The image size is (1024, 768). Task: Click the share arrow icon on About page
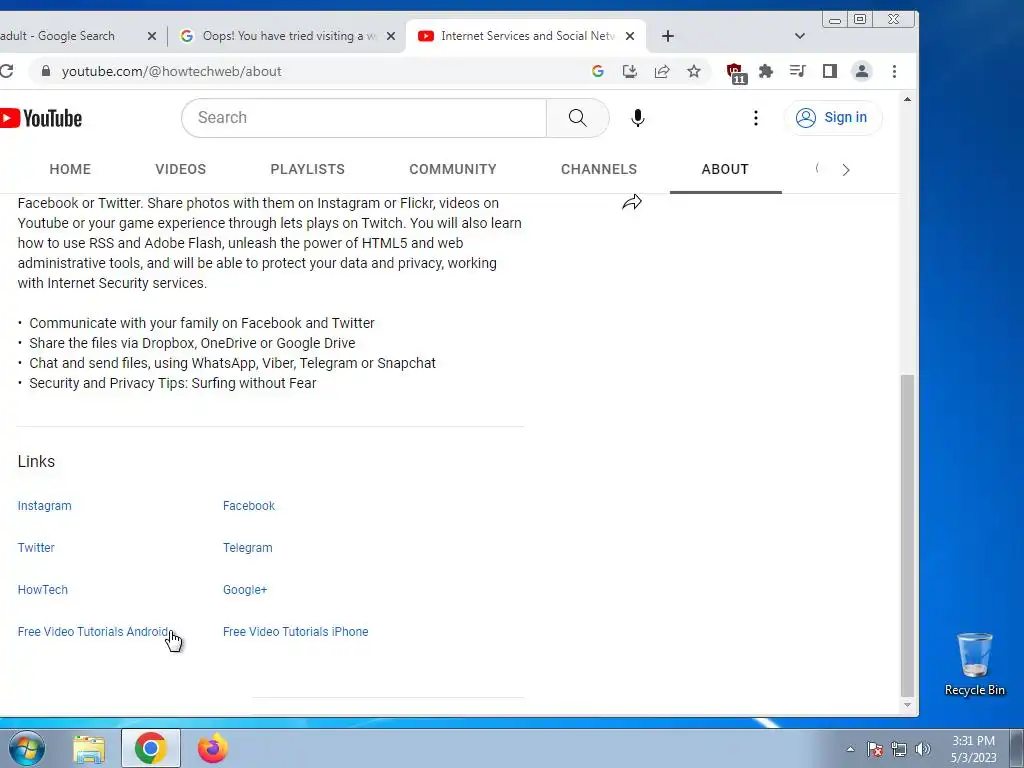[x=632, y=202]
